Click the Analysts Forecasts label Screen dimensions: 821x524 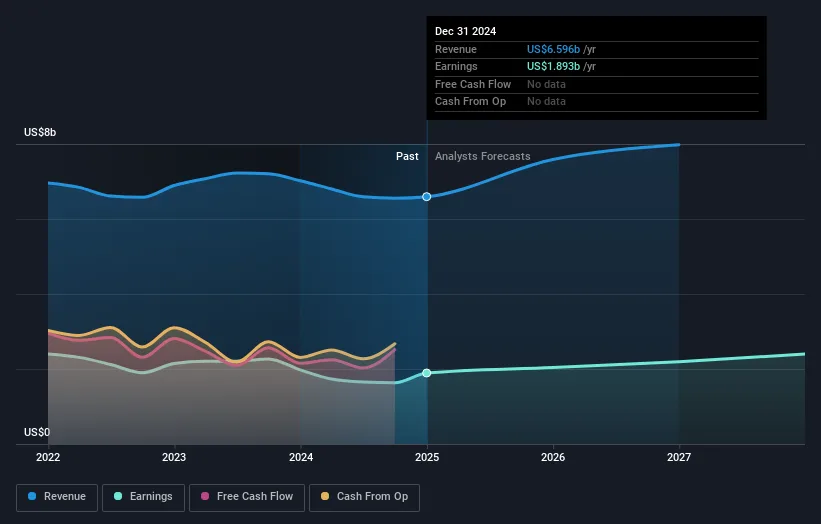(x=482, y=157)
